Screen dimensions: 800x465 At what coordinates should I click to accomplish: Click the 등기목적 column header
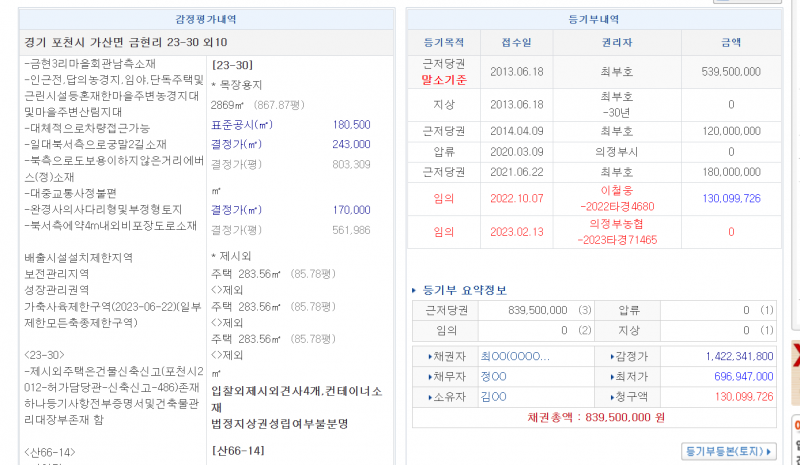coord(444,43)
